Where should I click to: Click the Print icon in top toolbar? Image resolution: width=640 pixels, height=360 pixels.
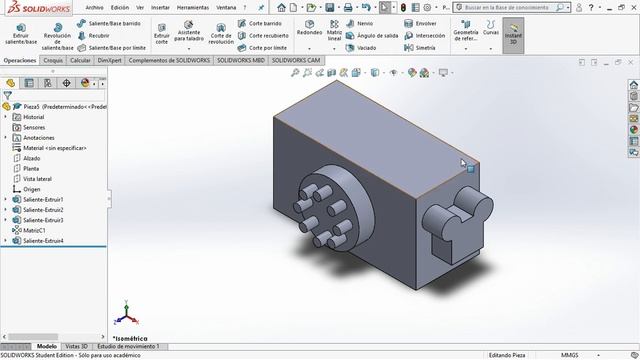[x=348, y=7]
